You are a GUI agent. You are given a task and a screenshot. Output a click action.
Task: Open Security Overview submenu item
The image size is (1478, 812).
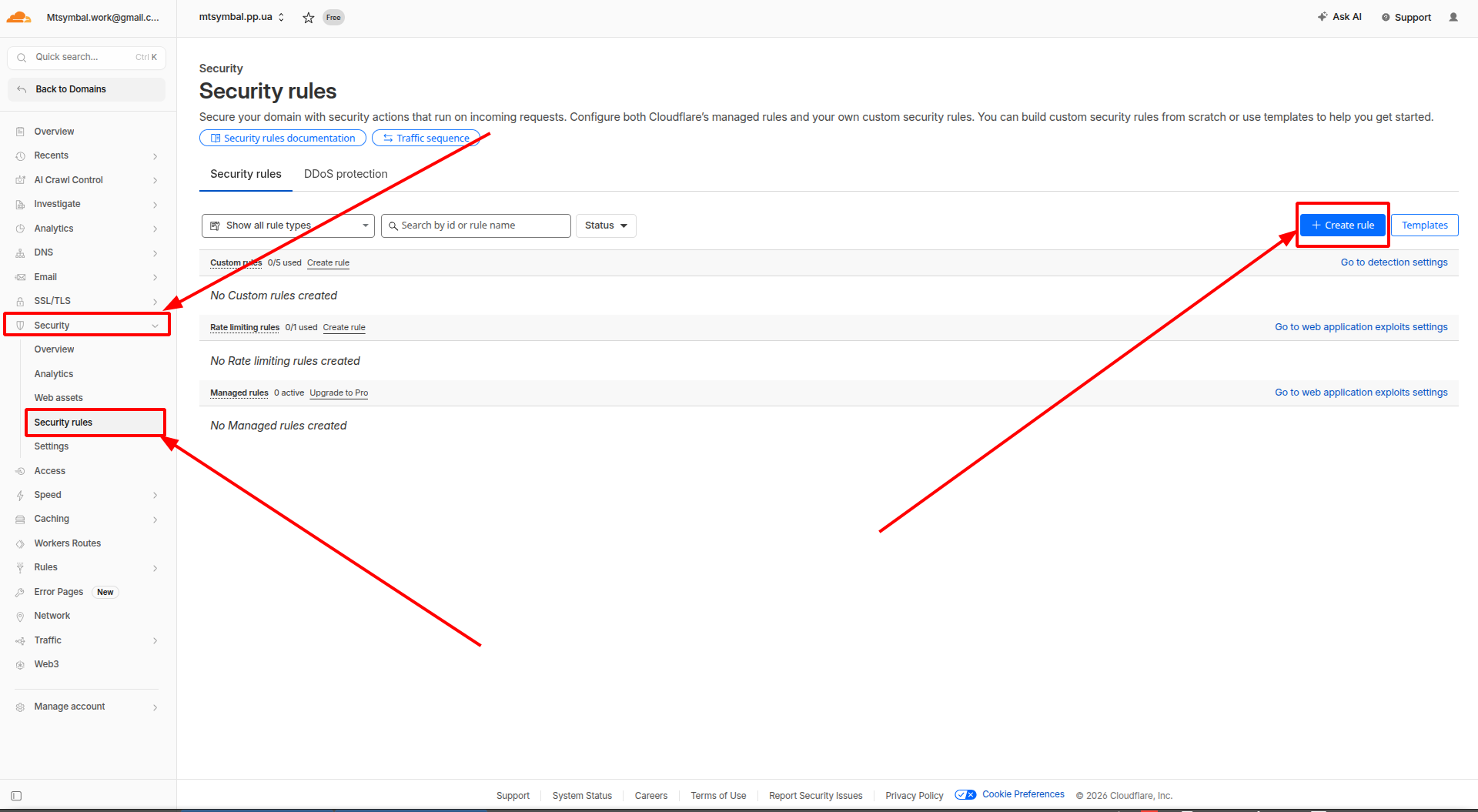click(x=54, y=349)
